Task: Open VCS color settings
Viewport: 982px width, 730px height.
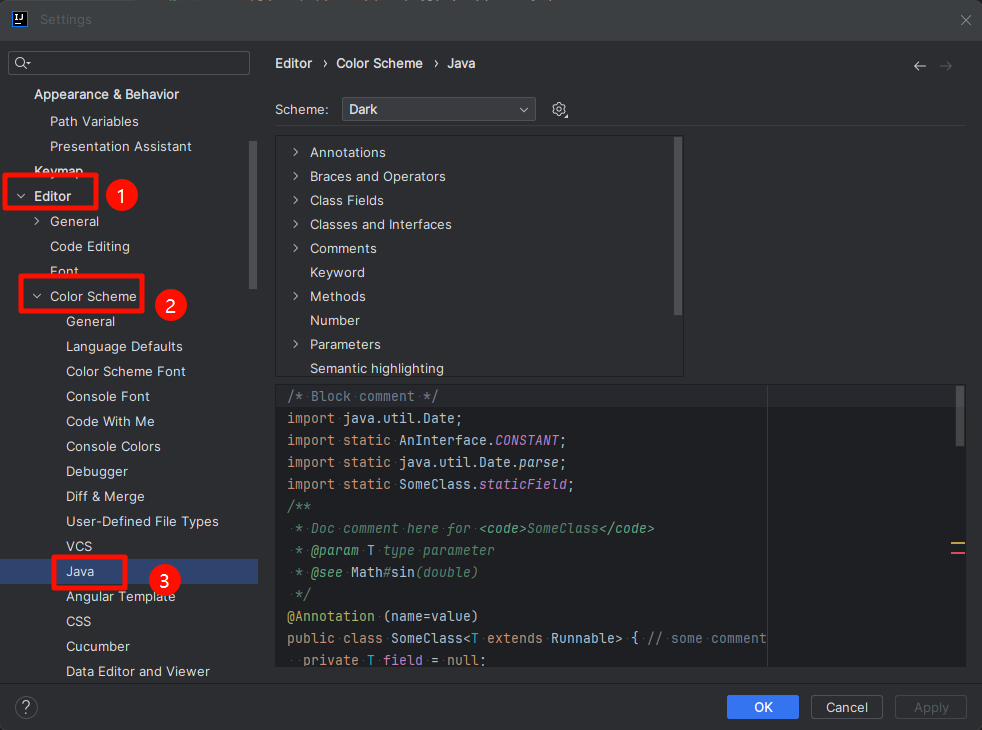Action: [x=79, y=547]
